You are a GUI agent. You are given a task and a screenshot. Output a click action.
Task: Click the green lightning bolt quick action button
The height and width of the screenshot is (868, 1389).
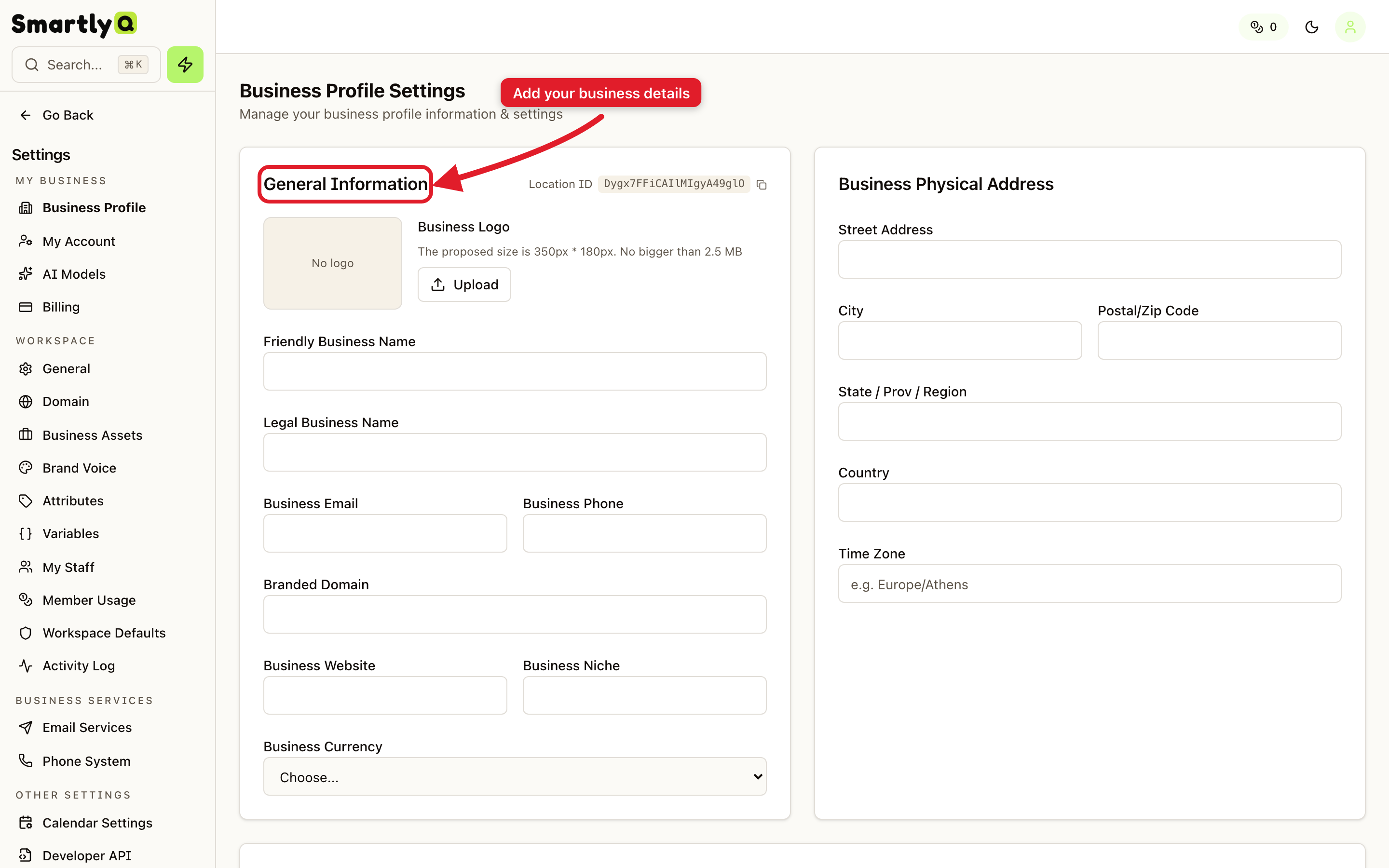[185, 64]
